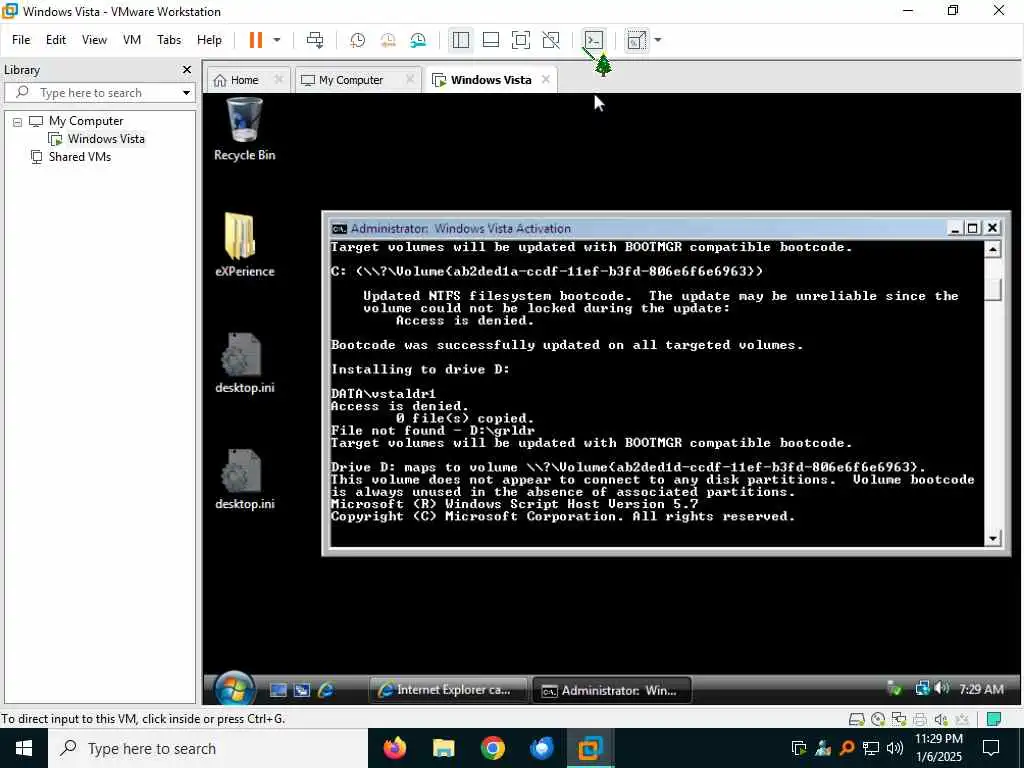
Task: Minimize the command prompt window
Action: coord(955,228)
